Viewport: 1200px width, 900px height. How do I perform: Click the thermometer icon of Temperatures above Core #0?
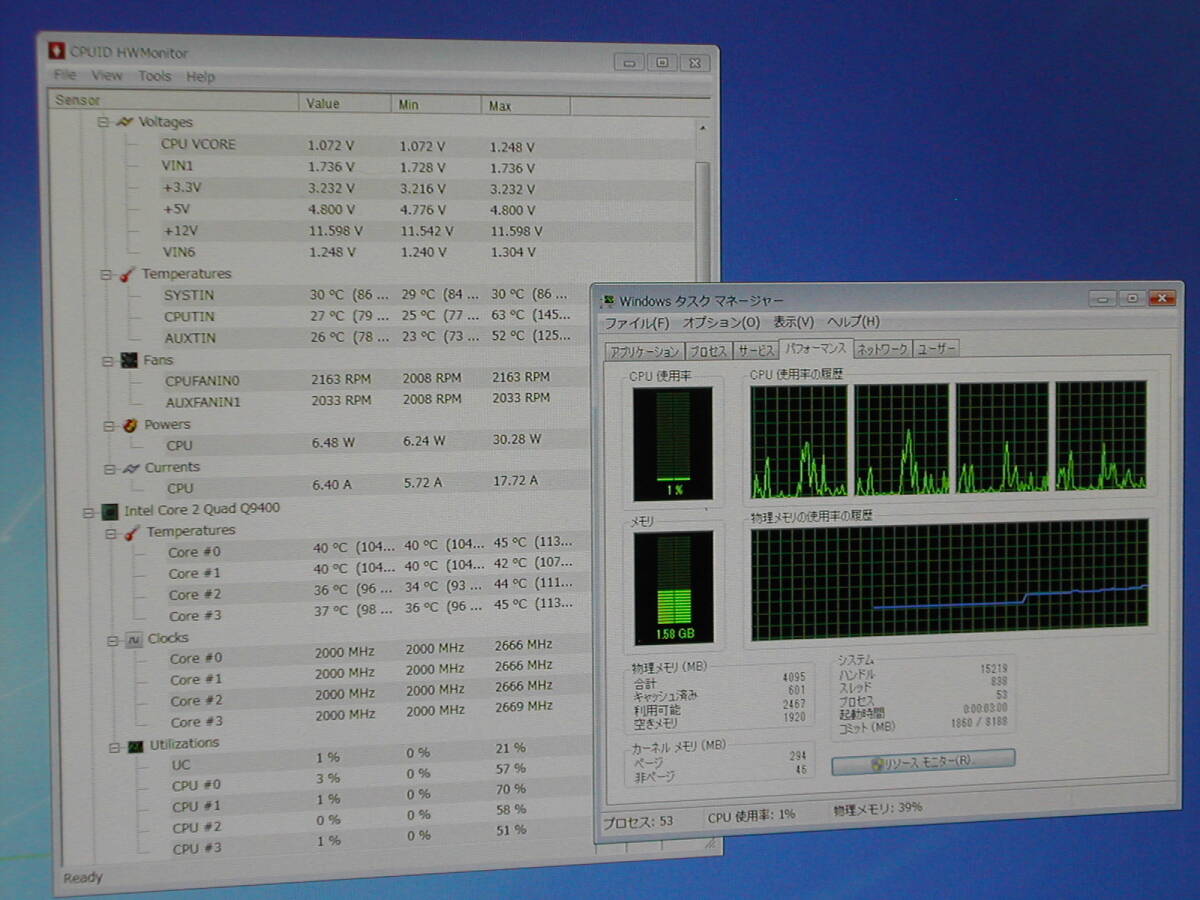coord(132,532)
